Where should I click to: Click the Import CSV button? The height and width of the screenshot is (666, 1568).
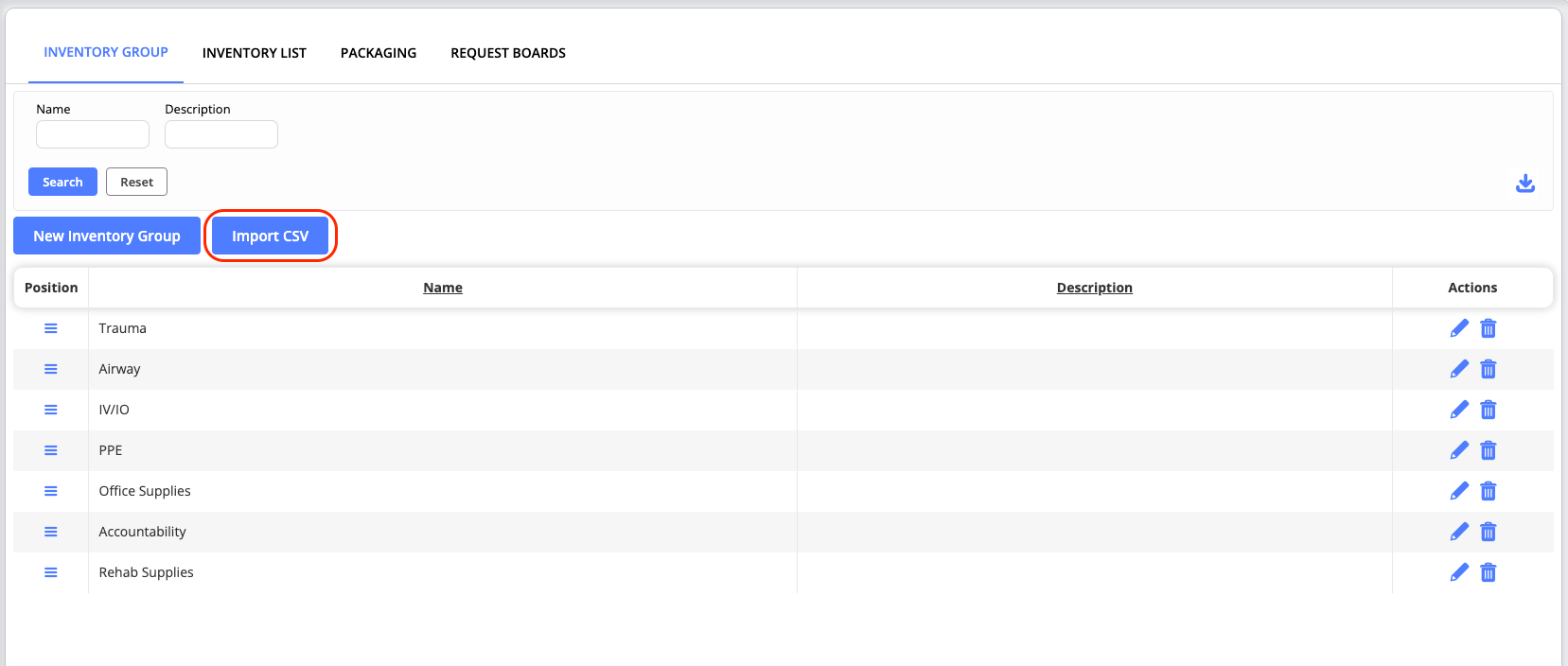point(270,236)
